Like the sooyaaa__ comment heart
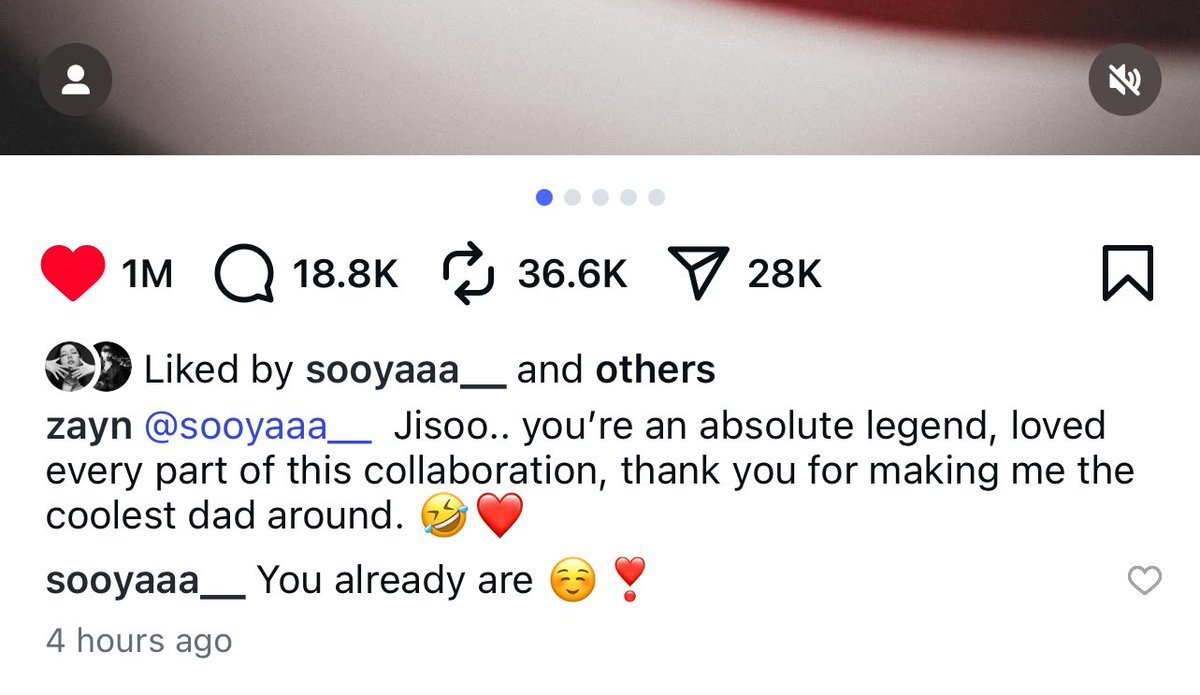 1144,580
